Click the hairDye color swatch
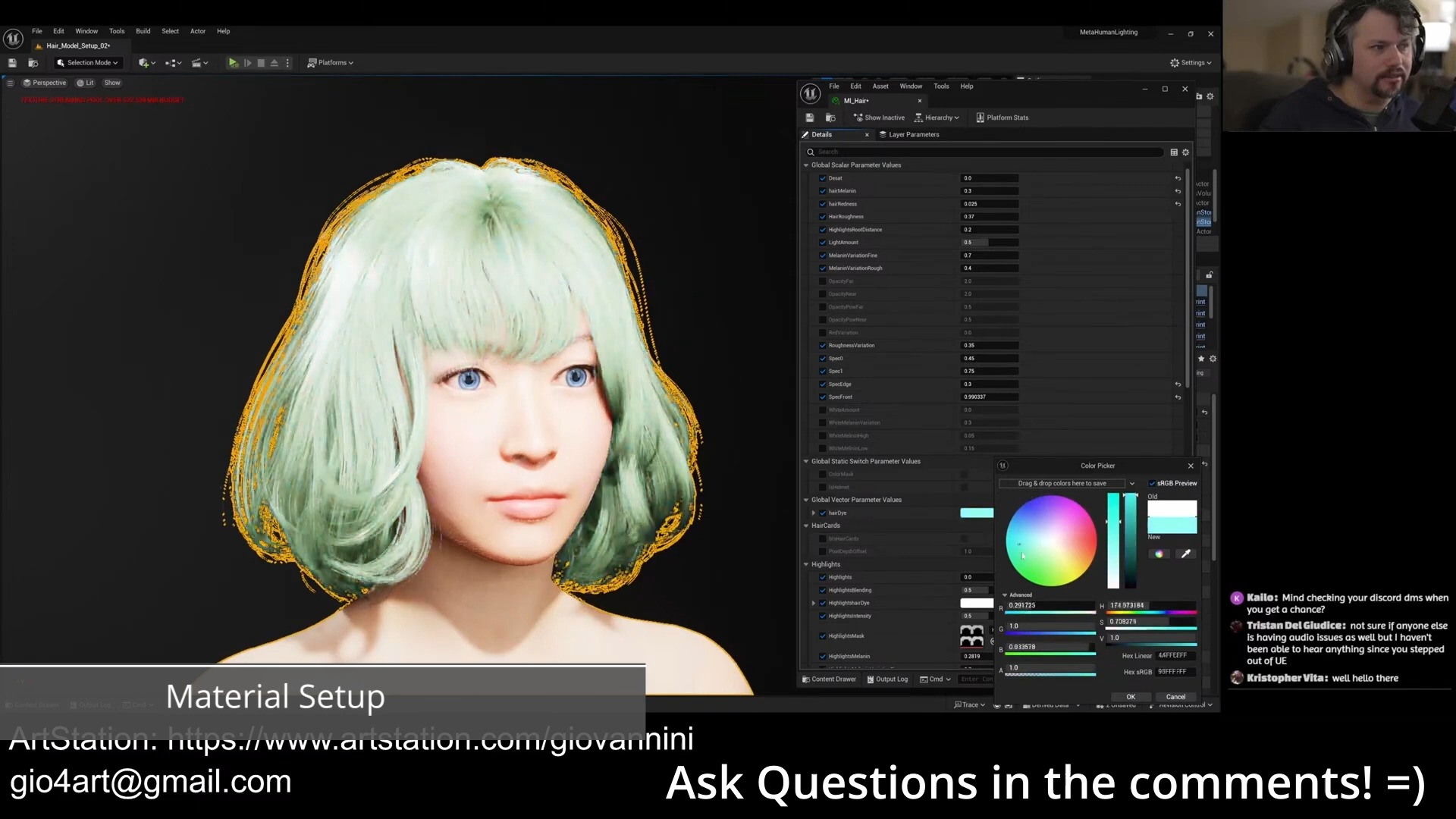 pos(976,513)
